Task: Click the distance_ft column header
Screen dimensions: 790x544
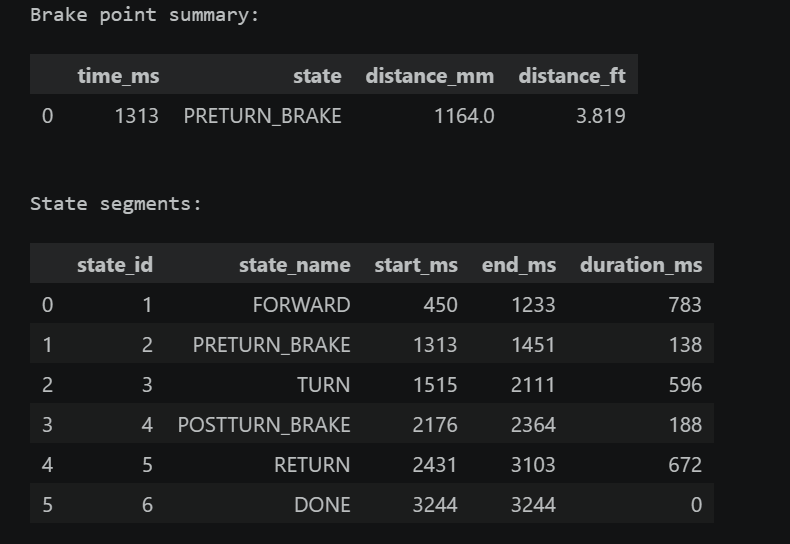Action: pos(572,76)
